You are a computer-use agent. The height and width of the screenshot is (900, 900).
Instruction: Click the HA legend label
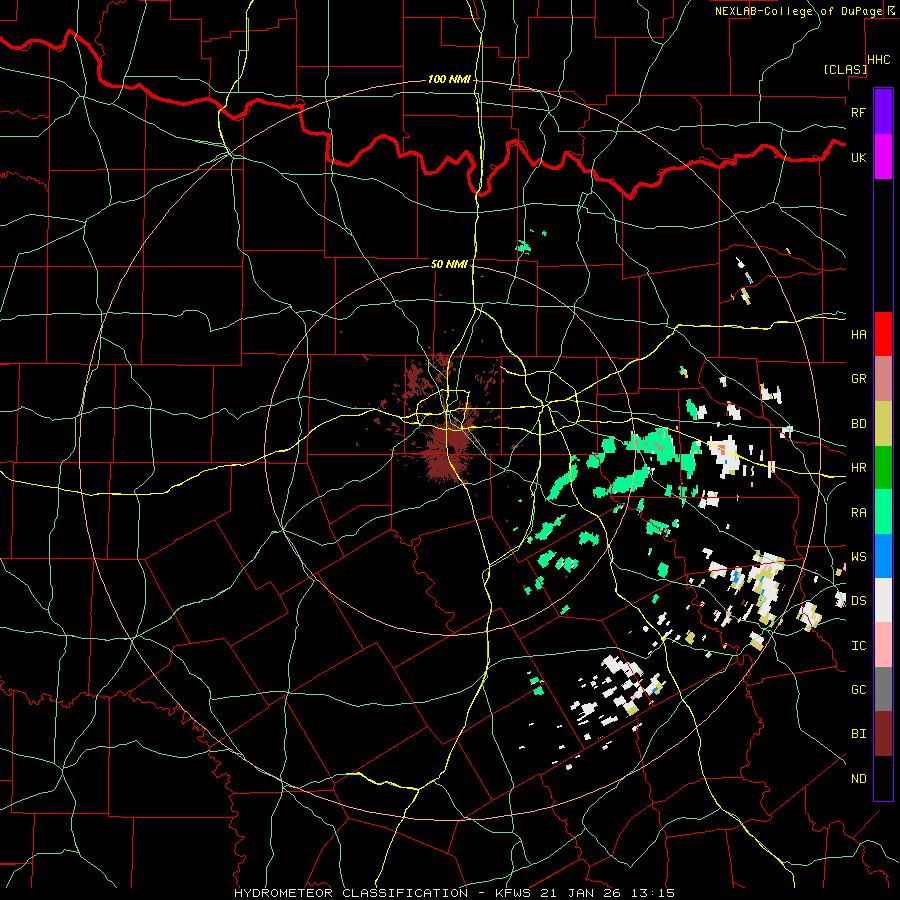(x=858, y=335)
